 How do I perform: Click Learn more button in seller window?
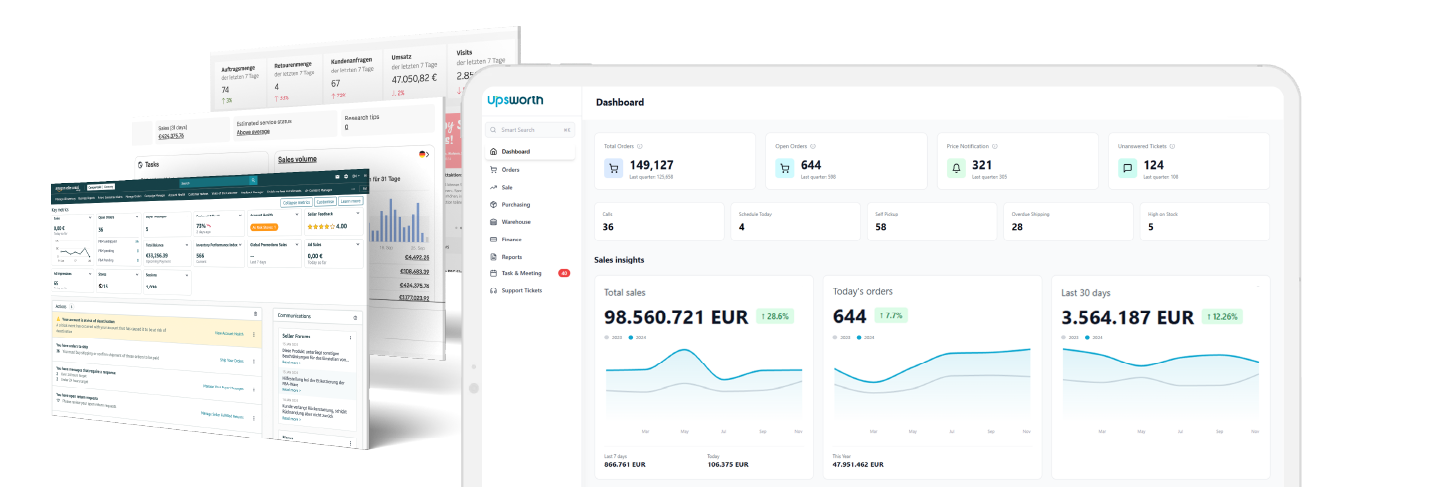(351, 201)
